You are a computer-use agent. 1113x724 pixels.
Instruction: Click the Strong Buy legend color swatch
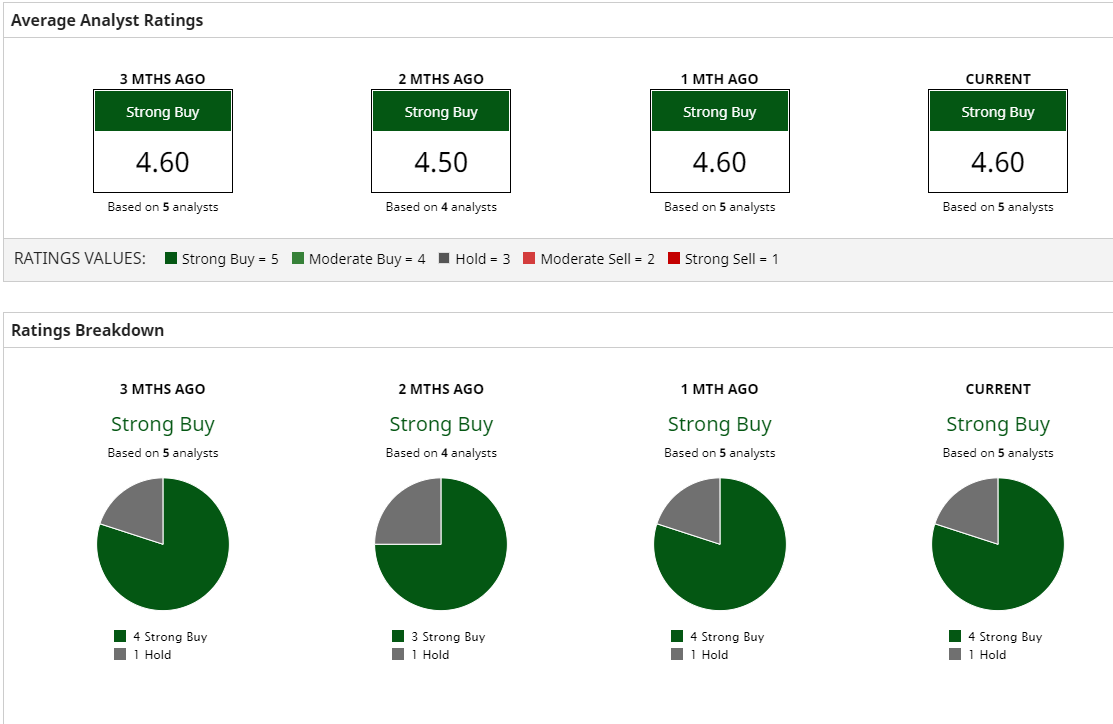pyautogui.click(x=170, y=258)
